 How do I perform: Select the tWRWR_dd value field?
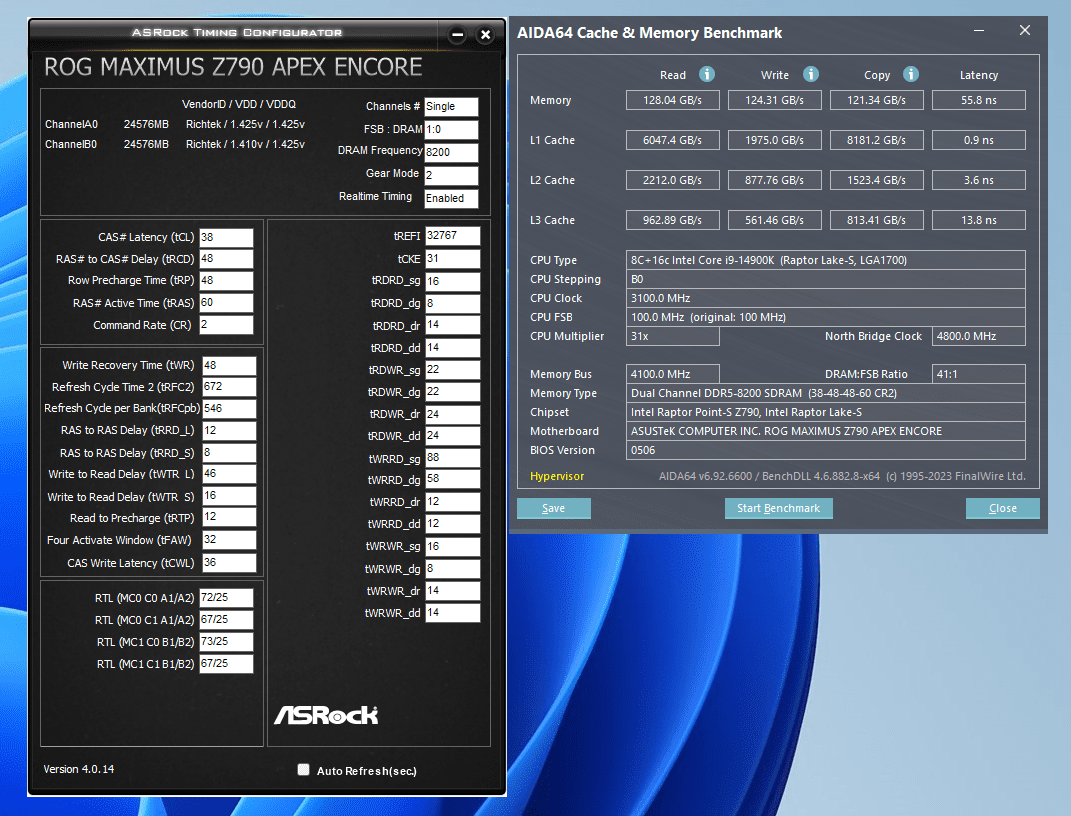[x=452, y=613]
